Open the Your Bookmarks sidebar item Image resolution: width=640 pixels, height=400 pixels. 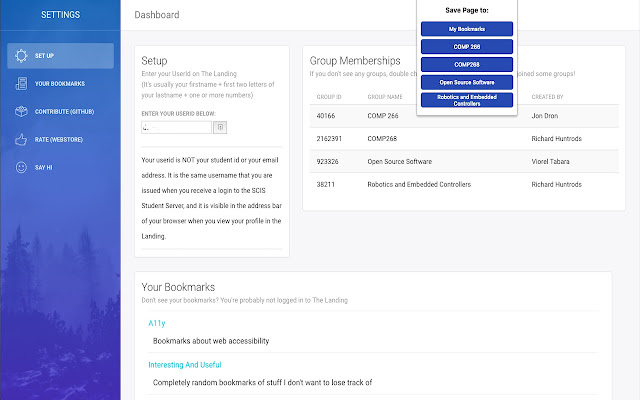[x=58, y=84]
